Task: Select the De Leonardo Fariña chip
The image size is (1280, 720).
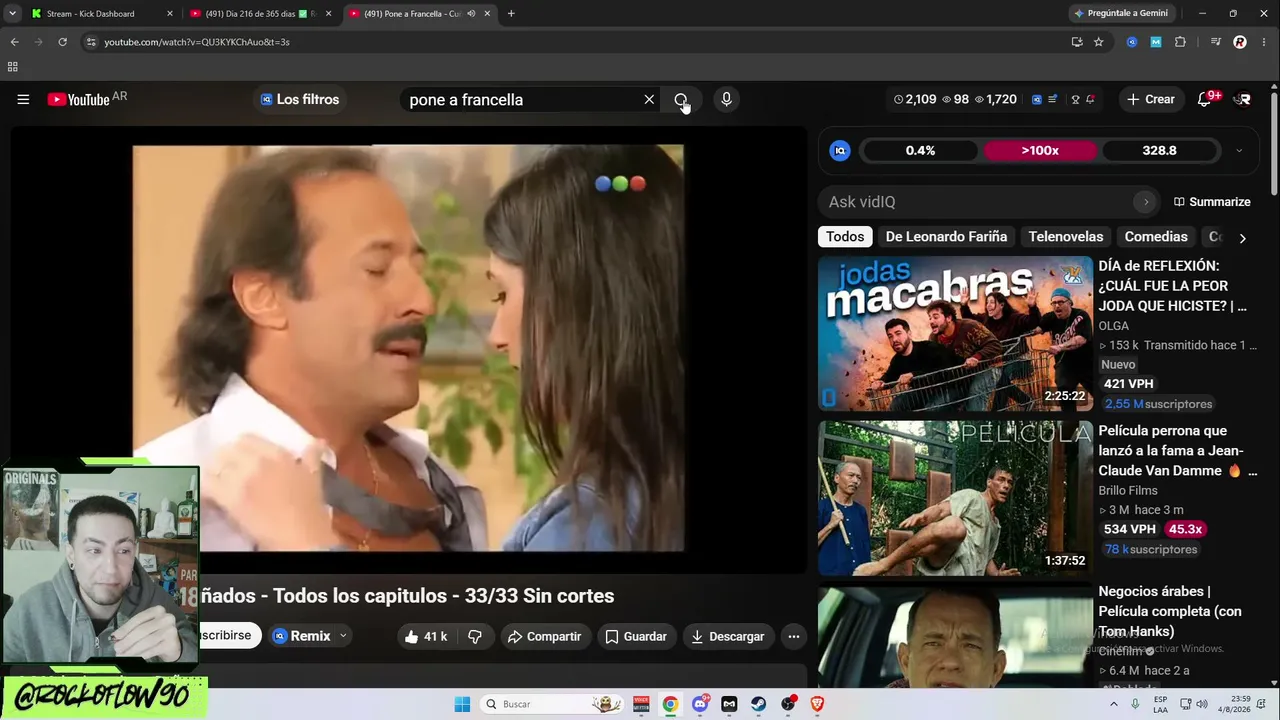Action: (x=946, y=237)
